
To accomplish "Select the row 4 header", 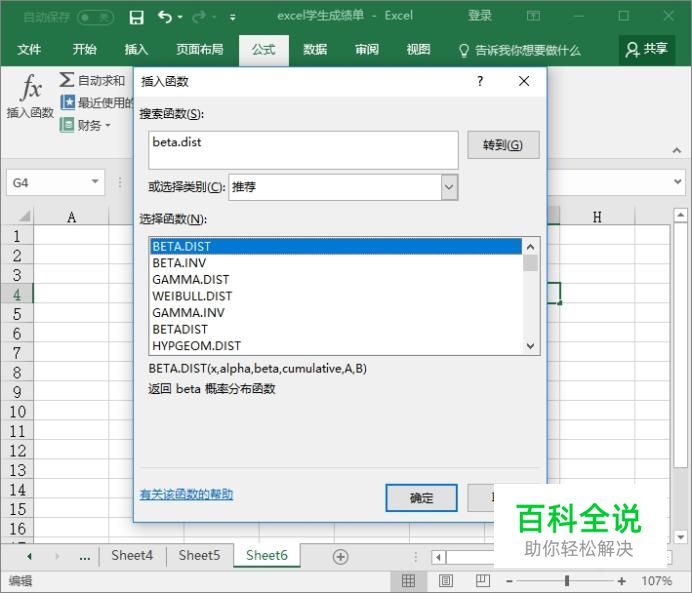I will click(17, 294).
